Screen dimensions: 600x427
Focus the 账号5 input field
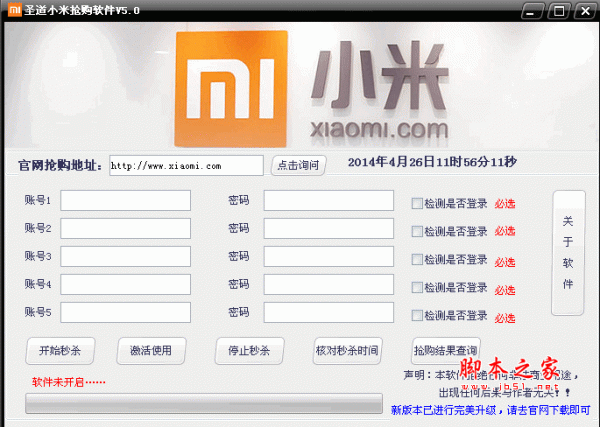[126, 313]
